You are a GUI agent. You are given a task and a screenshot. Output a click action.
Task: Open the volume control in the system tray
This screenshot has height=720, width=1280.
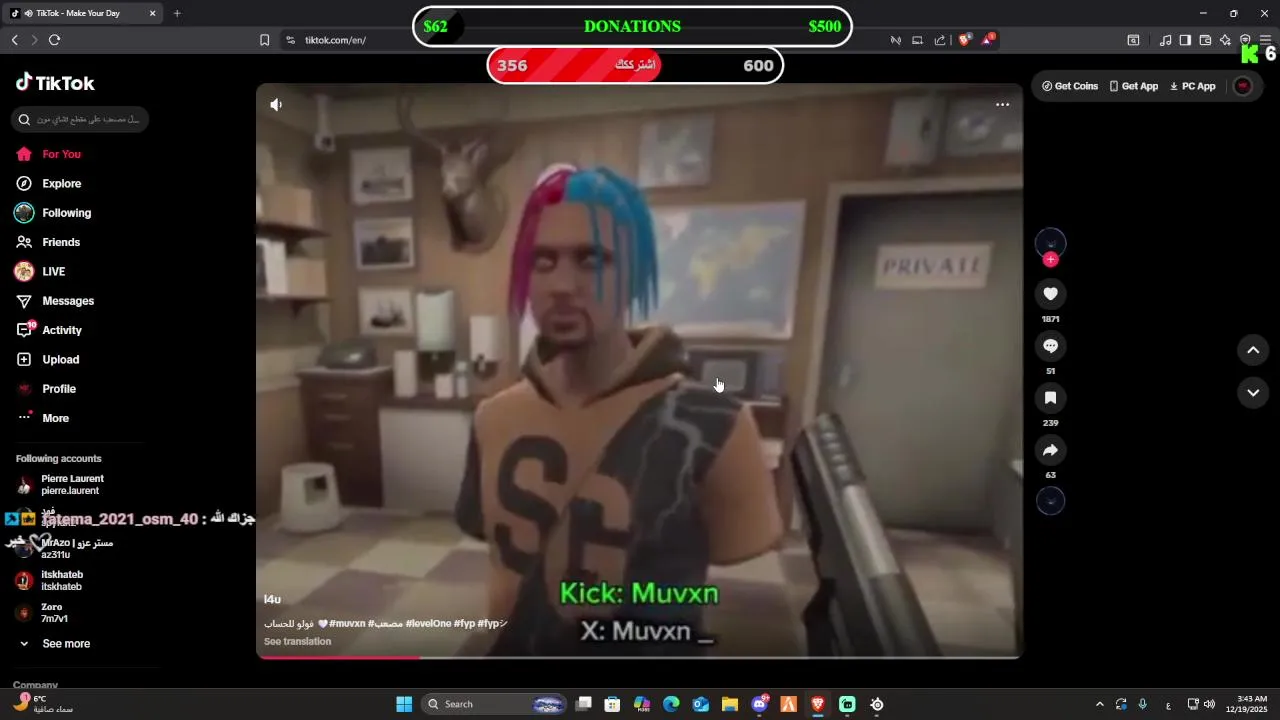click(1209, 704)
